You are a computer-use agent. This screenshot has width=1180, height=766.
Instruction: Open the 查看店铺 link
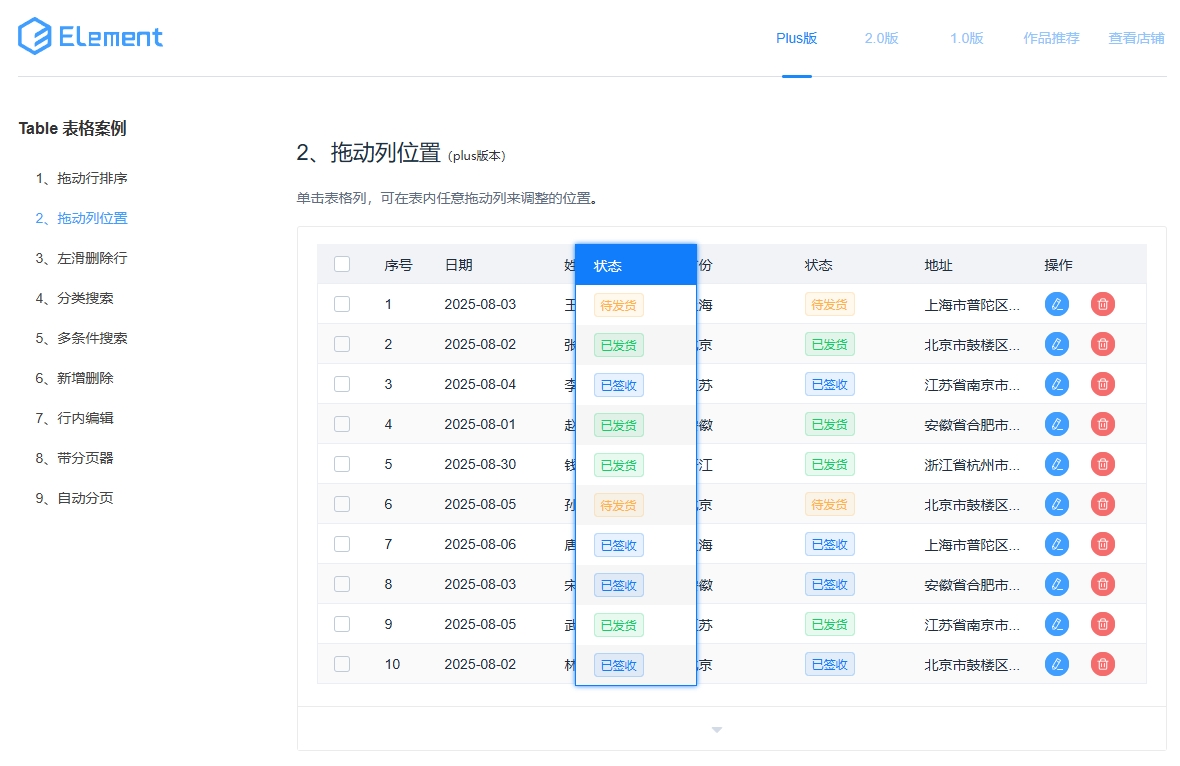[1135, 38]
